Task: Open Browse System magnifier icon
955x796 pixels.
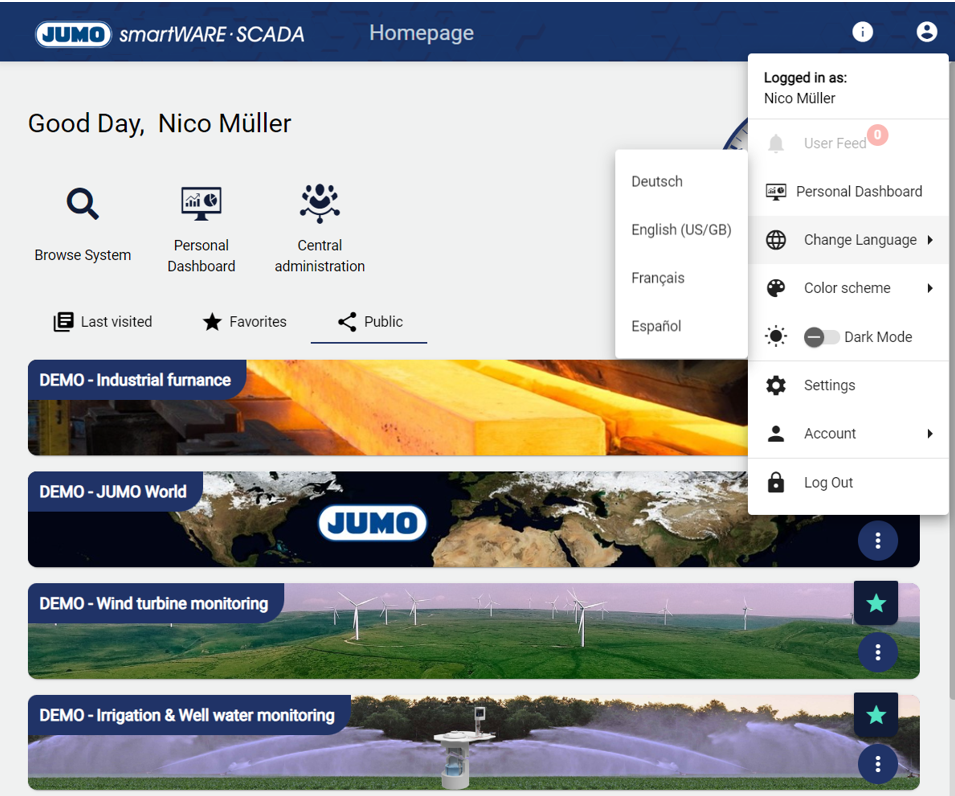Action: pos(82,204)
